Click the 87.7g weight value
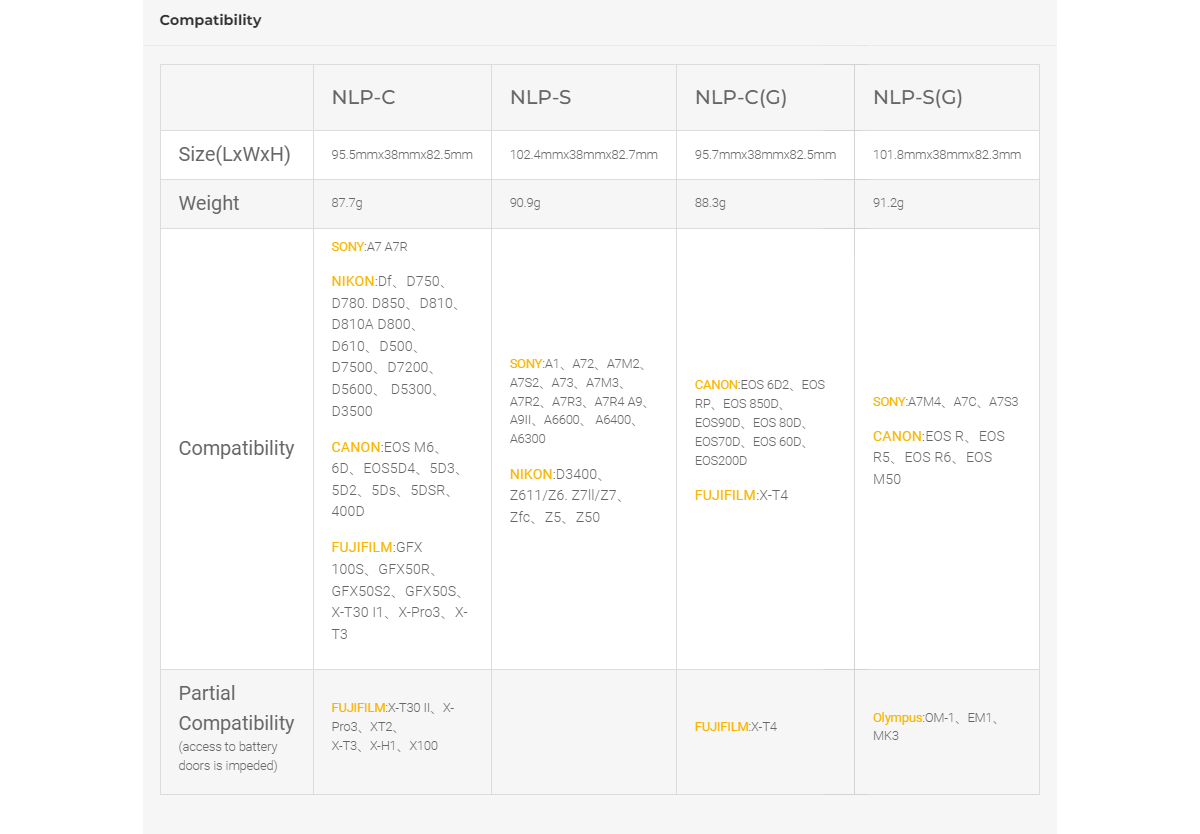Viewport: 1200px width, 834px height. [347, 203]
